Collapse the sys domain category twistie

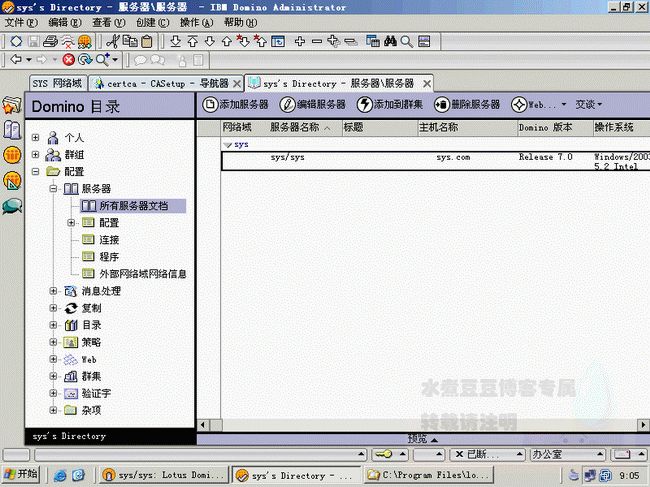[x=227, y=145]
